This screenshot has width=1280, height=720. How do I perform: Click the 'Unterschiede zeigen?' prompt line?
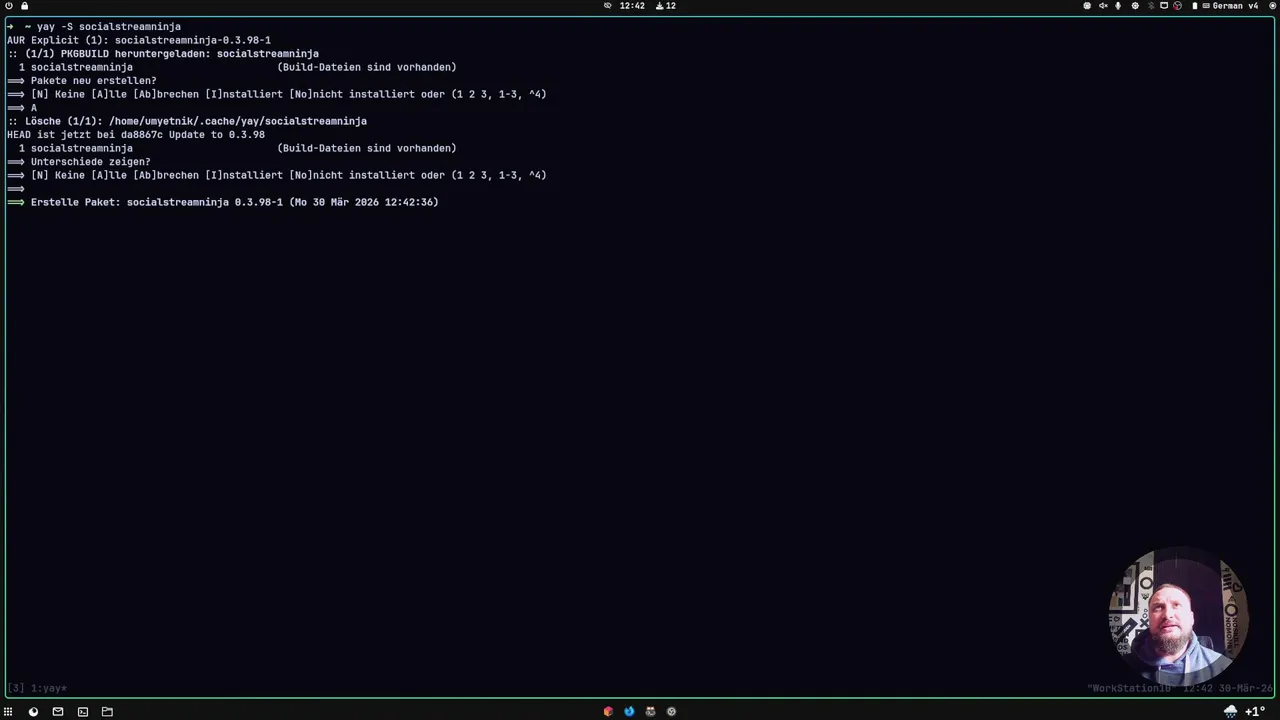(90, 161)
